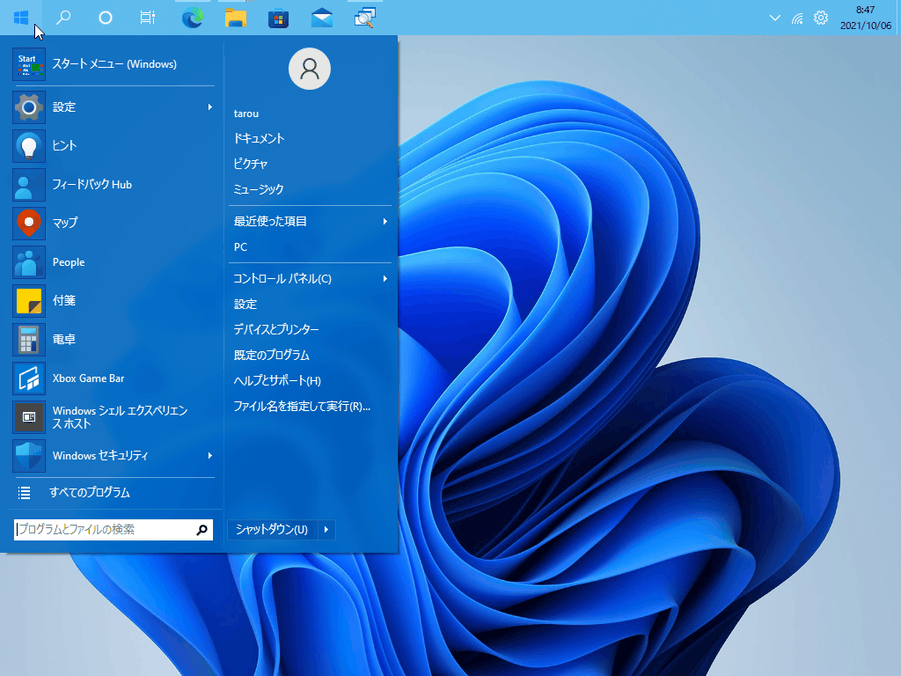Expand the 最近使った項目 arrow
This screenshot has width=901, height=676.
pos(385,221)
